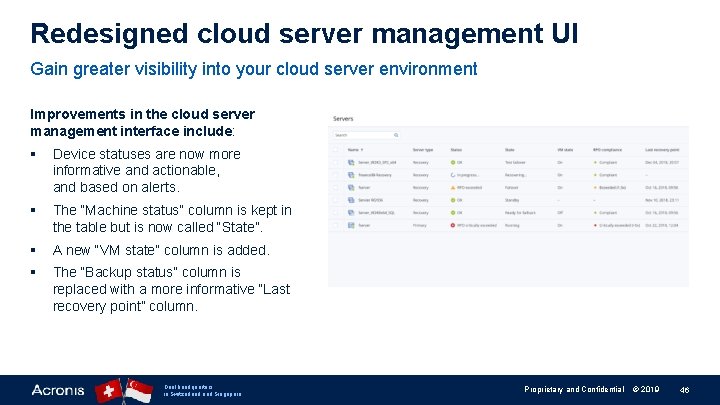Click the subtitle 'Gain greater visibility into your cloud server environment'

pyautogui.click(x=254, y=69)
